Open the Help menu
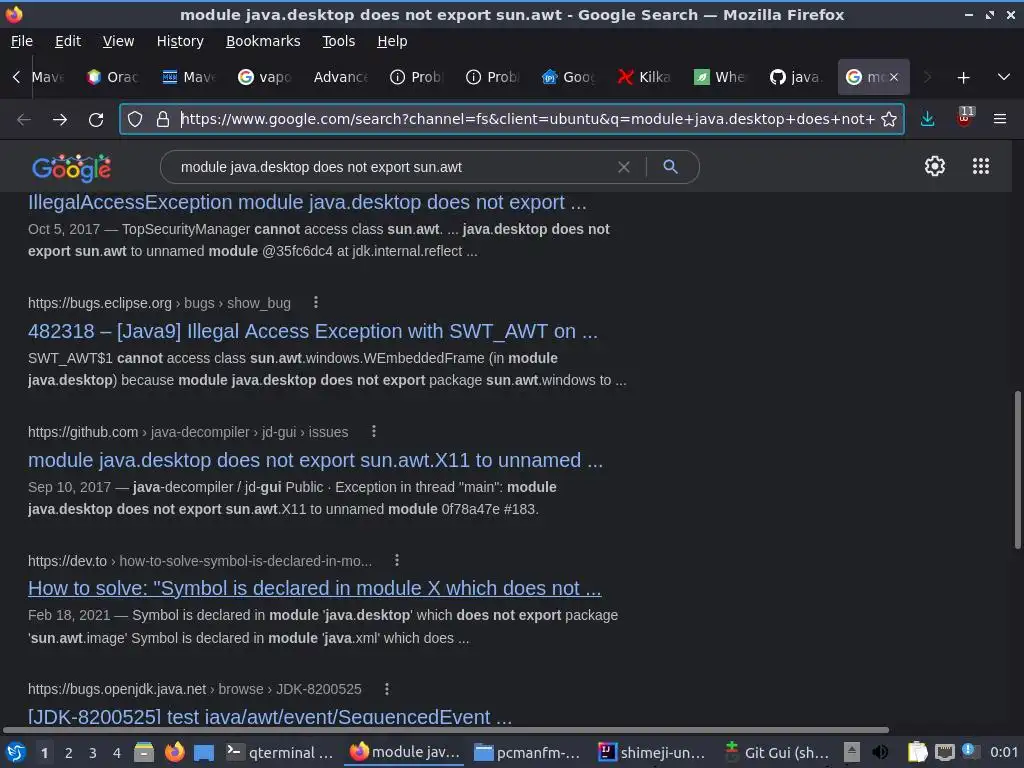Viewport: 1024px width, 768px height. pyautogui.click(x=392, y=41)
